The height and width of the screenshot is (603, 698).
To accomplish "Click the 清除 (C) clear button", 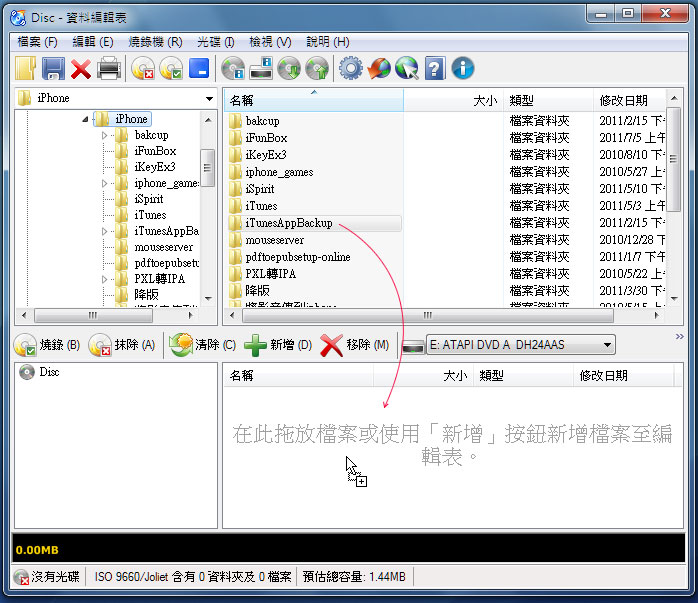I will pyautogui.click(x=203, y=345).
